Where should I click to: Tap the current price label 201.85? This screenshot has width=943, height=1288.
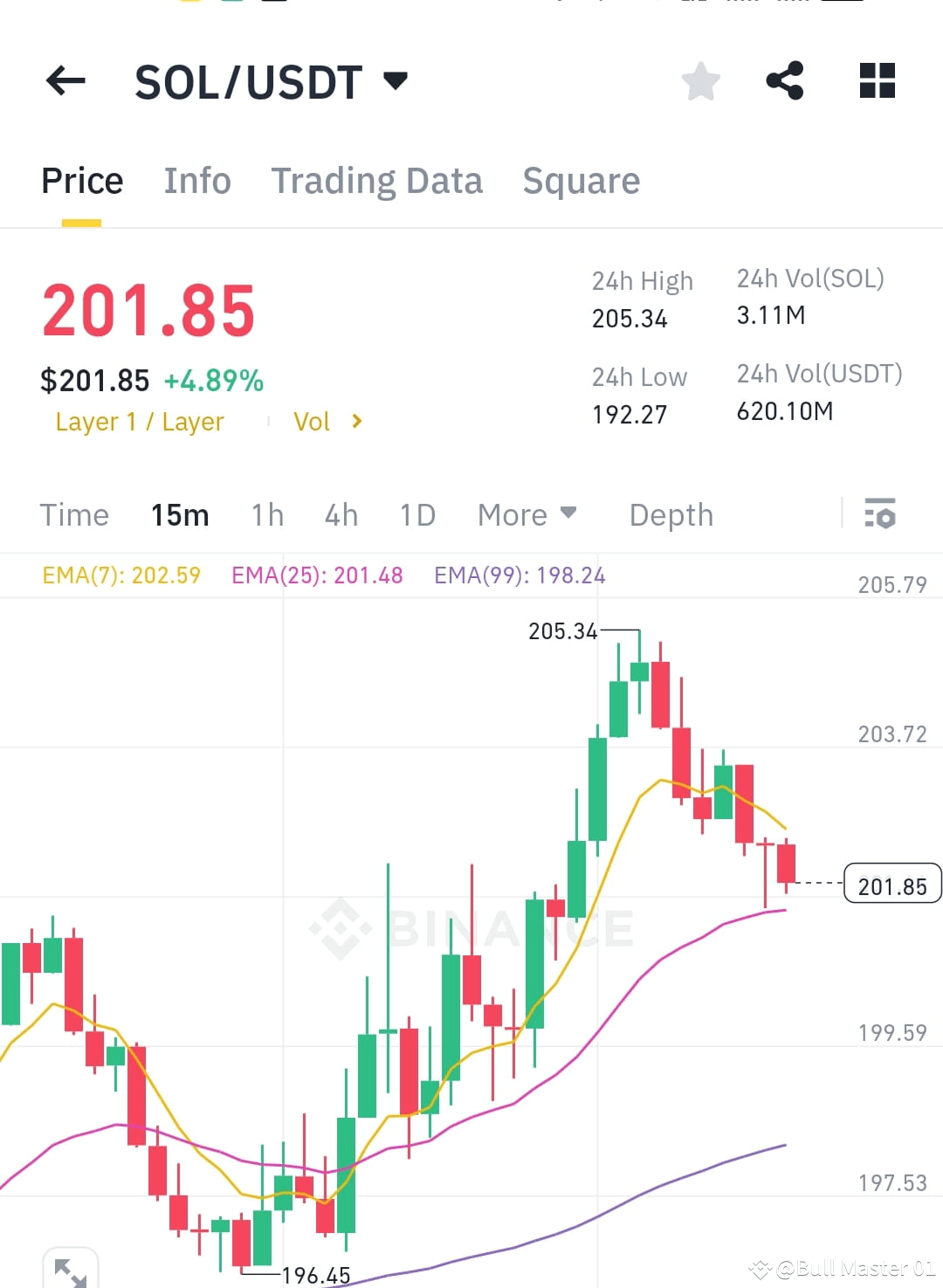(x=891, y=885)
